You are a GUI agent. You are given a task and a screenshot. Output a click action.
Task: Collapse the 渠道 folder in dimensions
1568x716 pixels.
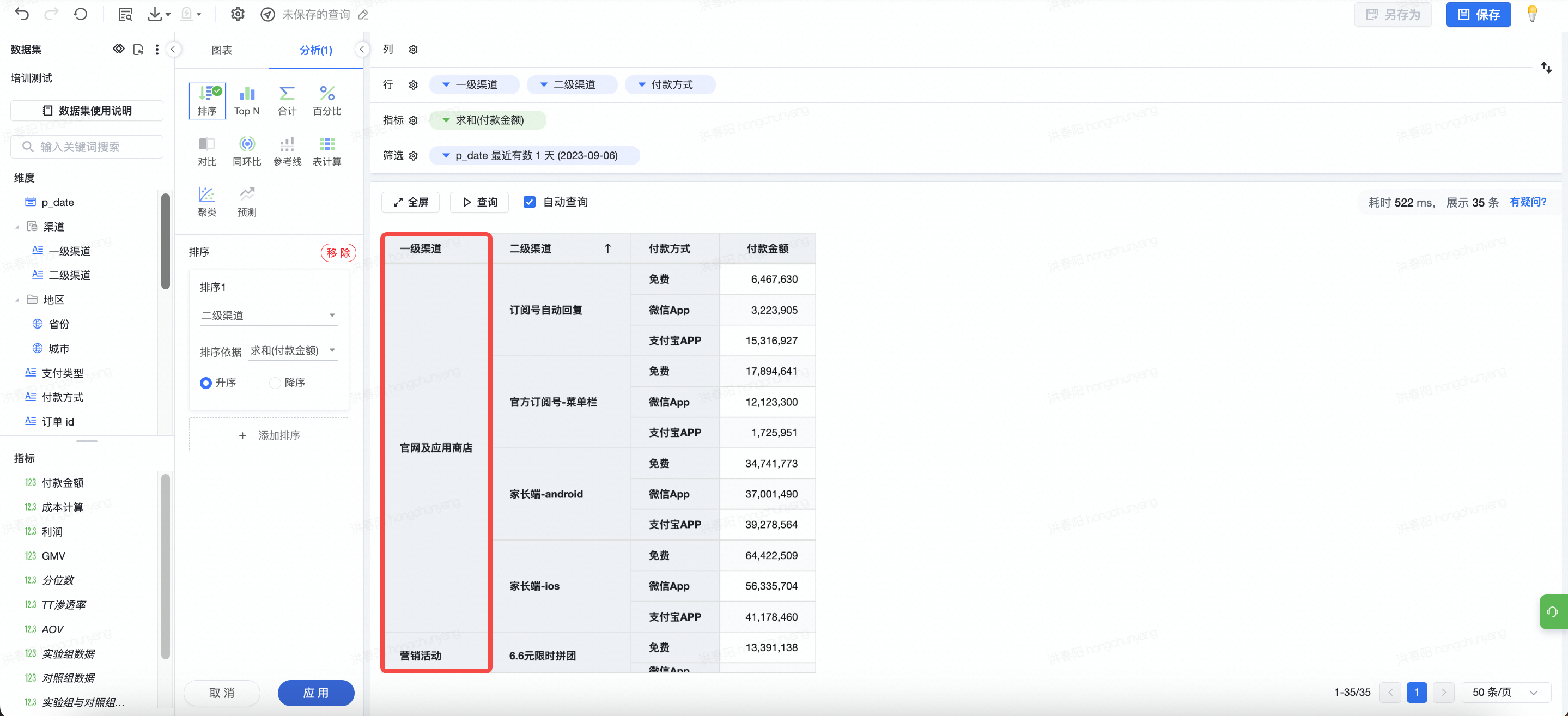click(x=17, y=227)
